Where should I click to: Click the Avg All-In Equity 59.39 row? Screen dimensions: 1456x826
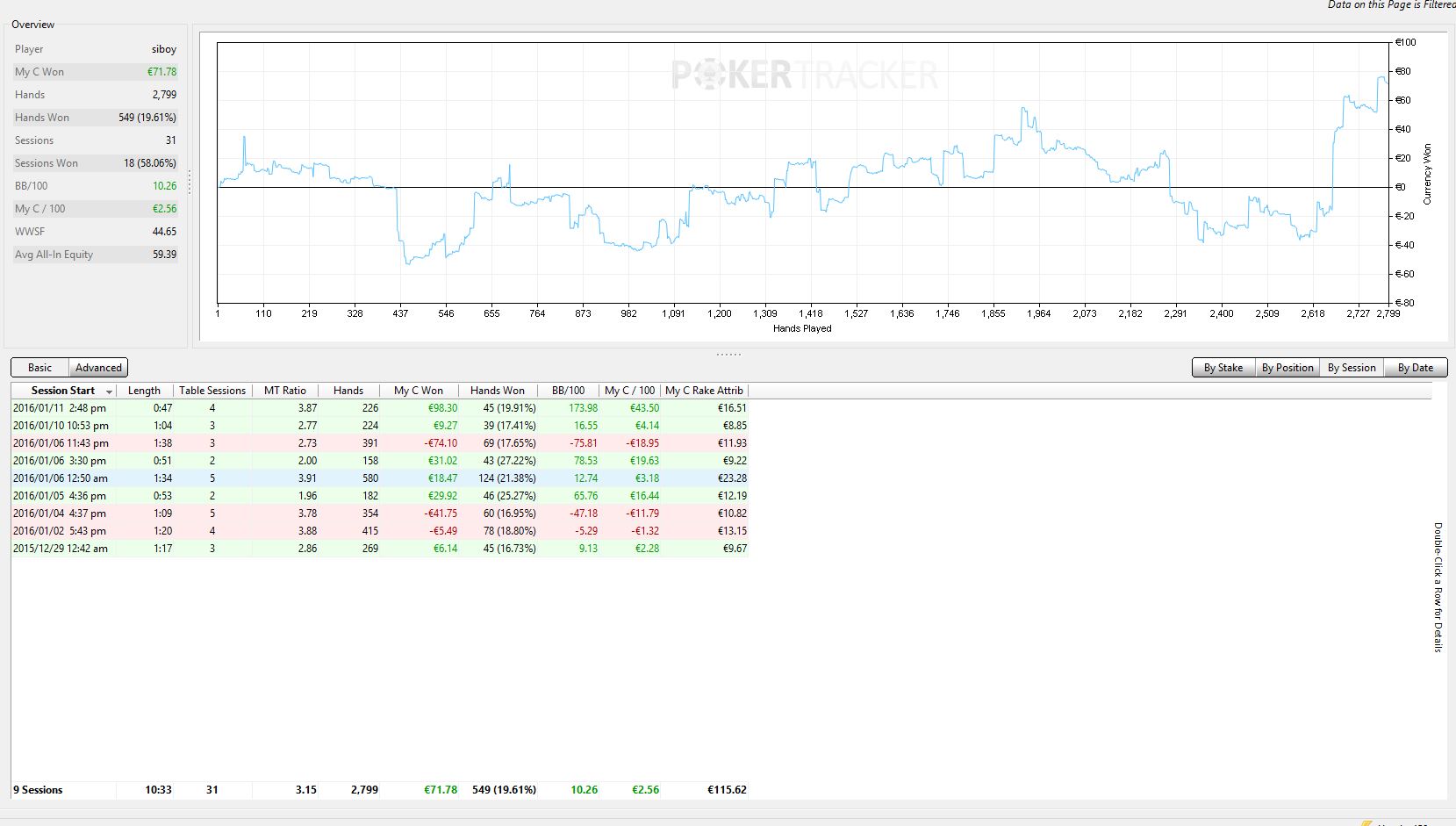click(96, 255)
